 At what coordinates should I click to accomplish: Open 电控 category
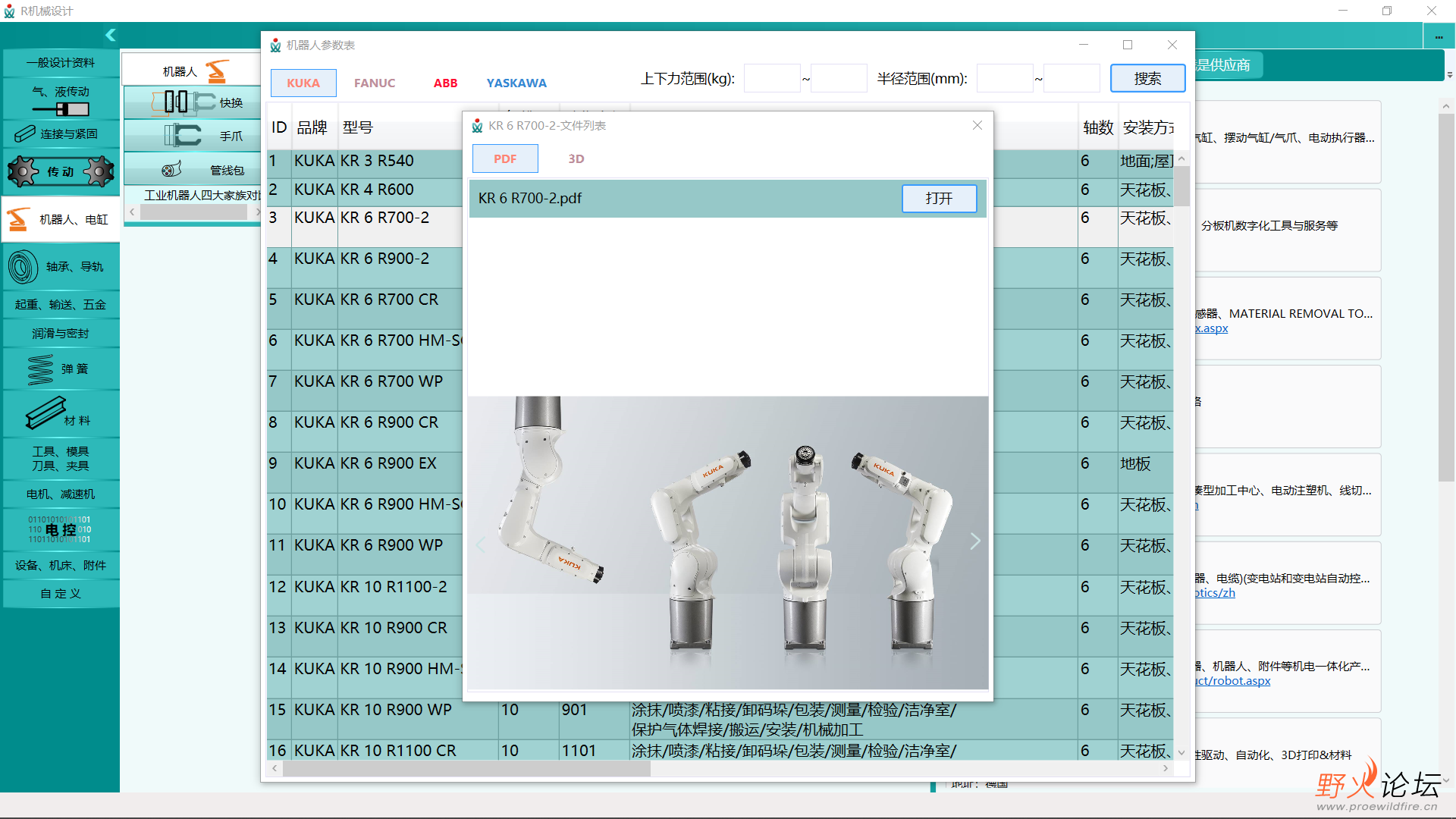(x=61, y=530)
